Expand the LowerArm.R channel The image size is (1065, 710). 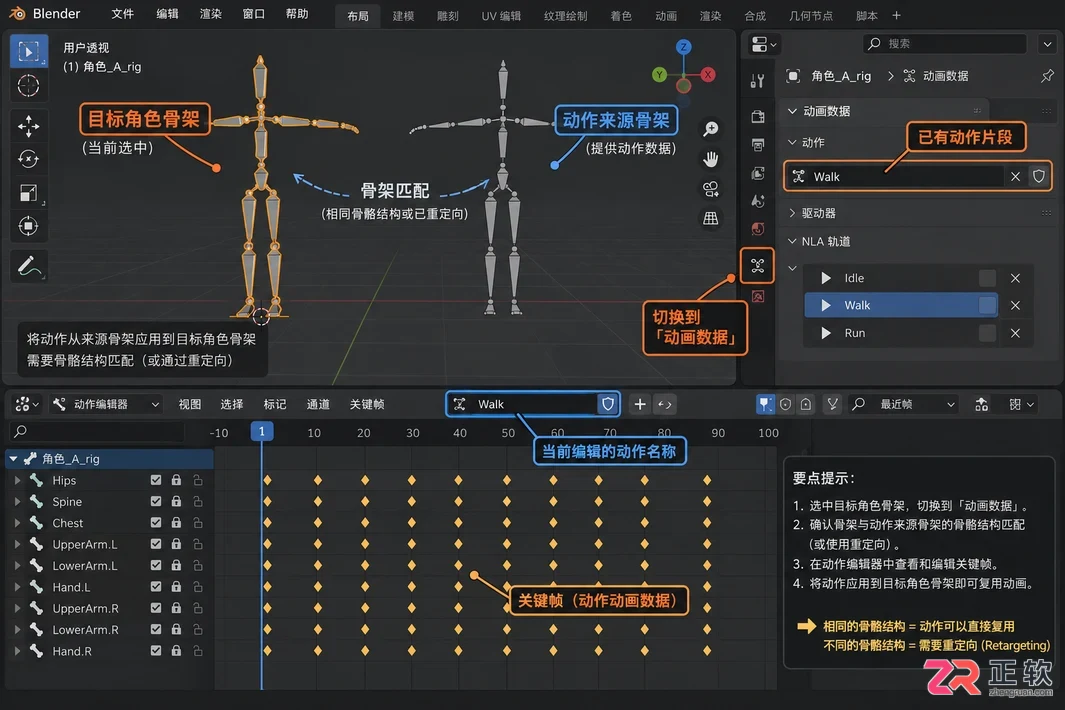(x=17, y=630)
